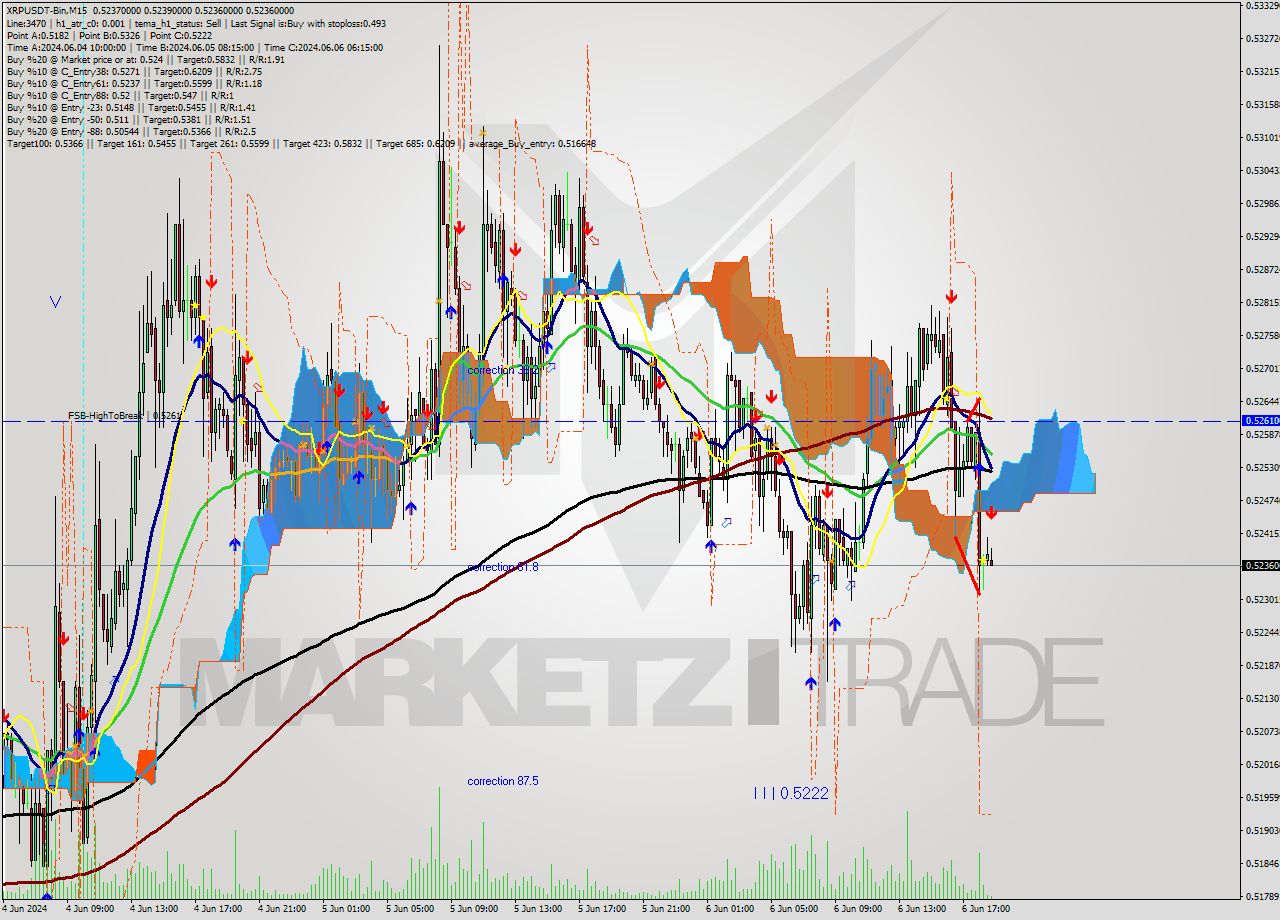Click the FSB-HighToBreak 0.5261 label

[124, 415]
